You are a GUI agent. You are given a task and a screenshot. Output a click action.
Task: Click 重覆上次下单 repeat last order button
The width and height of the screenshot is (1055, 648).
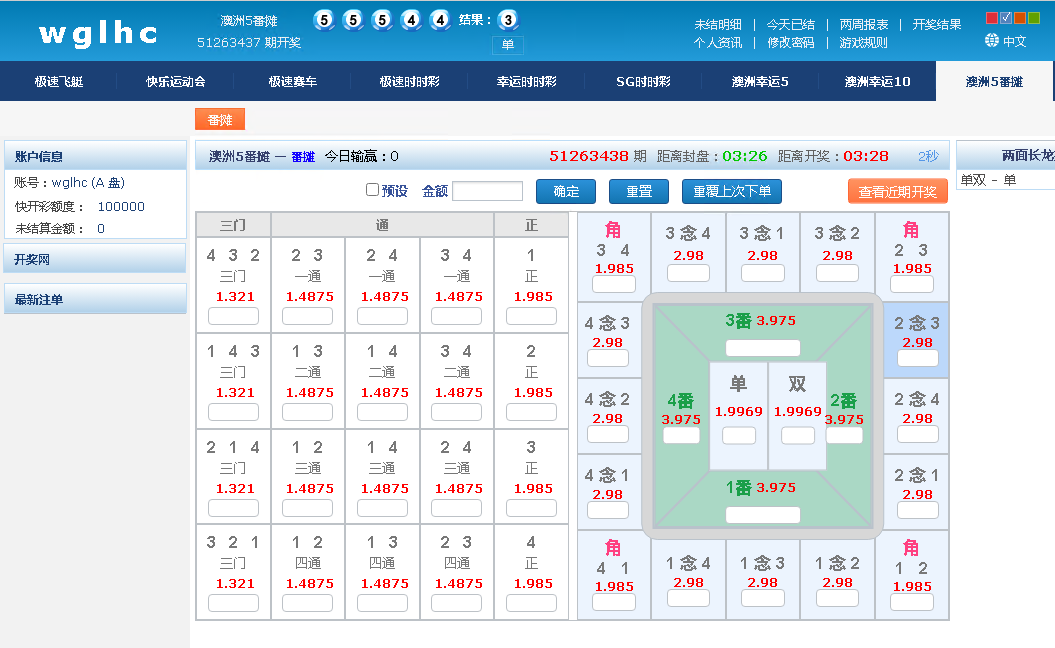(732, 191)
